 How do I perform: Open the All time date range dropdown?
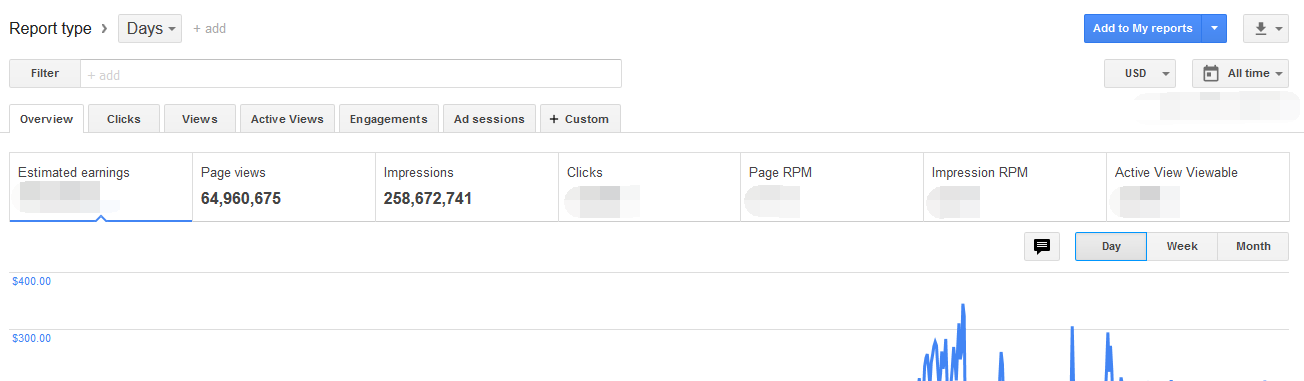(1240, 73)
